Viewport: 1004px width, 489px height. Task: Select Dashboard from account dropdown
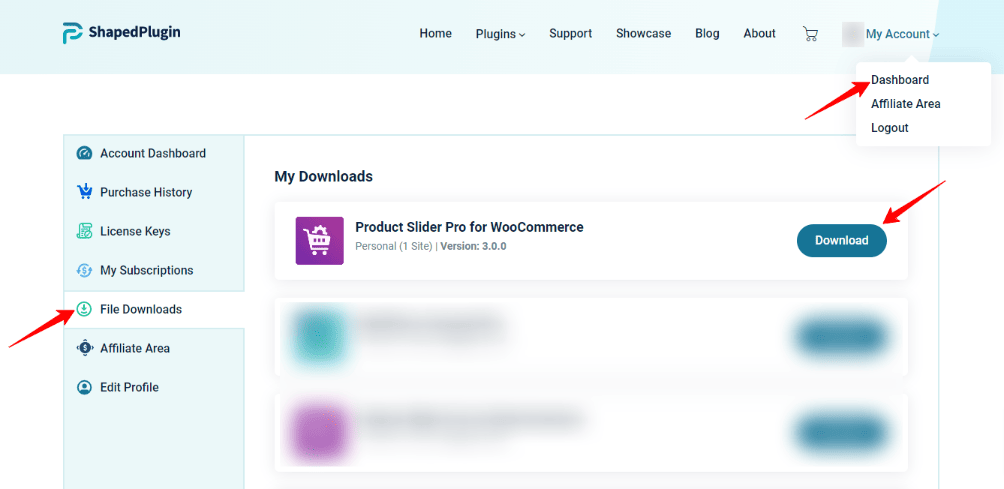click(900, 80)
